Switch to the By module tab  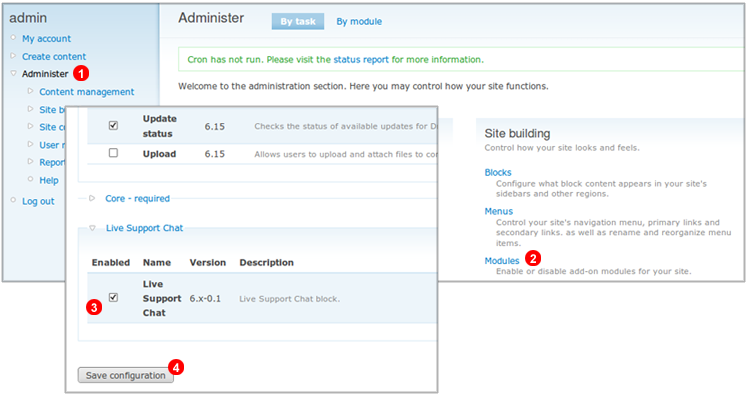[x=359, y=22]
